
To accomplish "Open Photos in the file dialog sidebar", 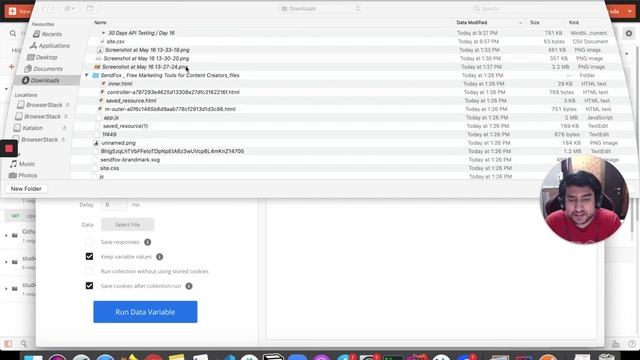I will click(x=23, y=176).
